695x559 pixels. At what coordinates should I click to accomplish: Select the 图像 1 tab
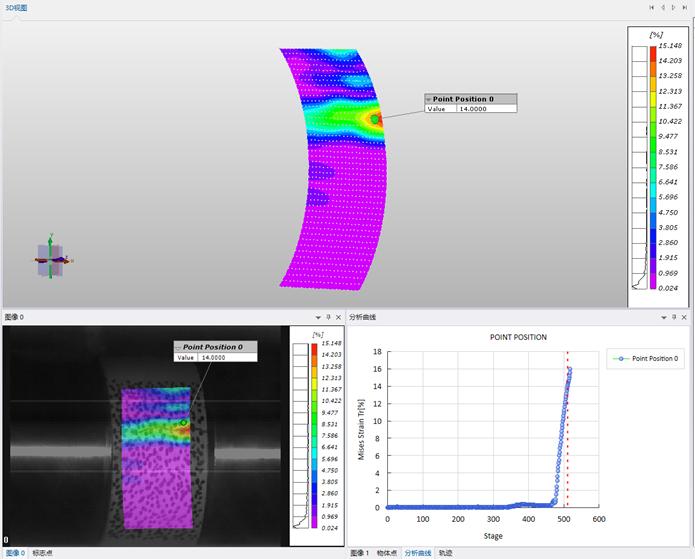coord(360,552)
